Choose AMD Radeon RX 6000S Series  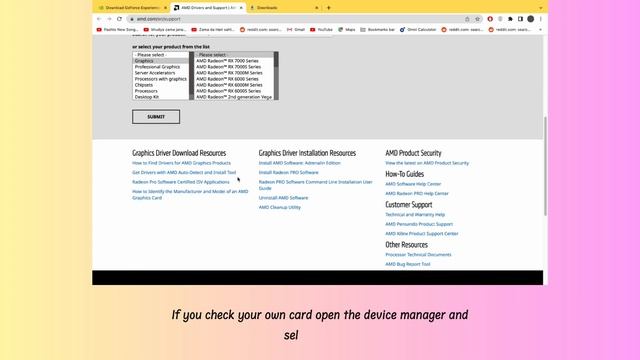234,91
